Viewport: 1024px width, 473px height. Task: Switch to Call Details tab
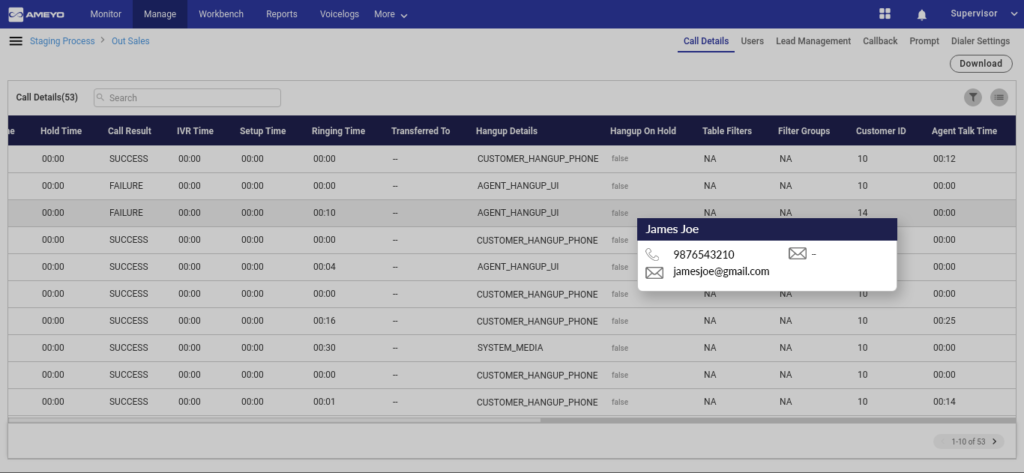pyautogui.click(x=706, y=41)
